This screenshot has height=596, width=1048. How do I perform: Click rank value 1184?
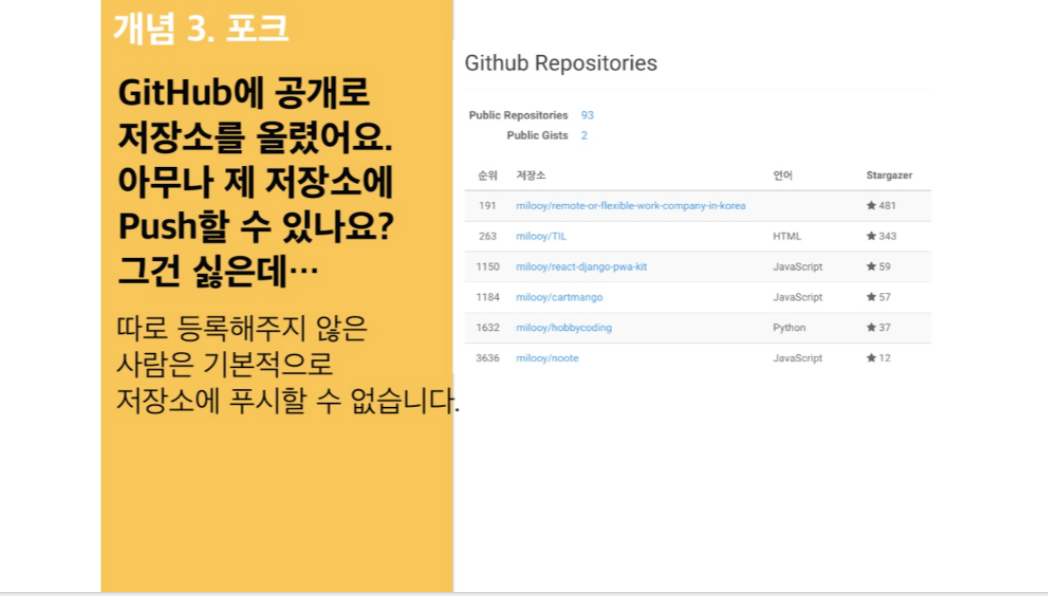[487, 297]
